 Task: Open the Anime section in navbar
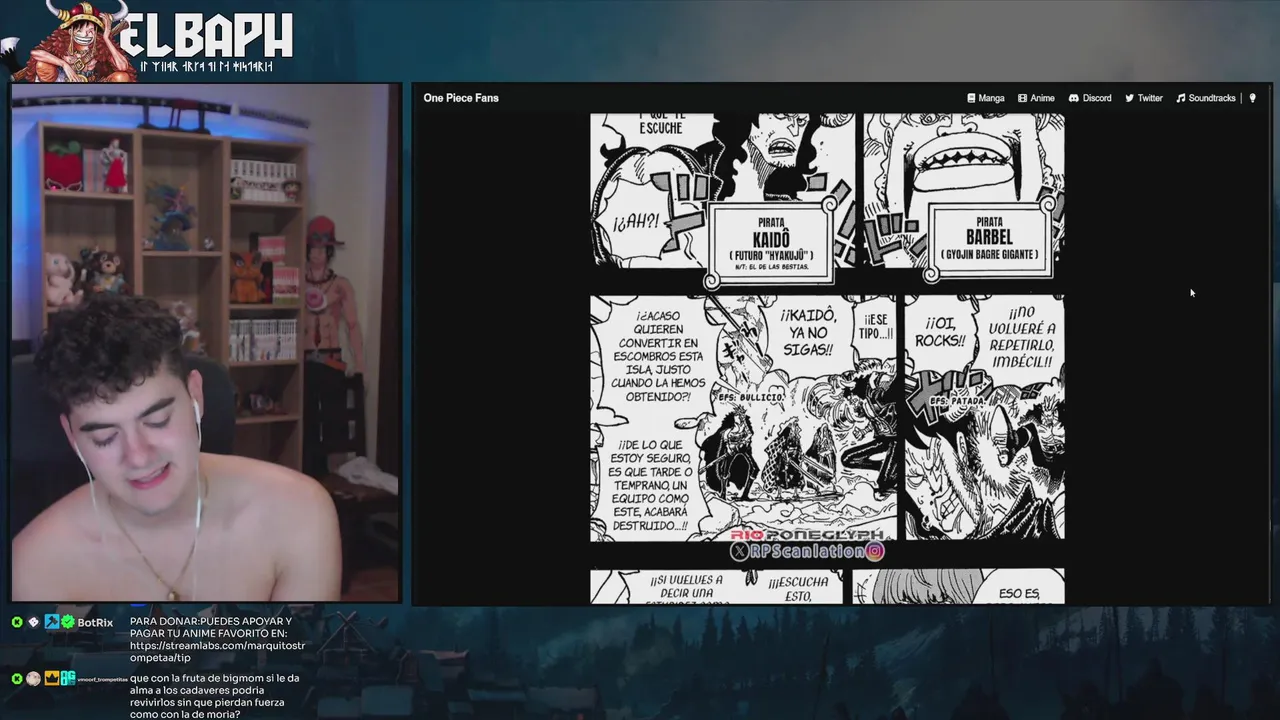tap(1036, 98)
